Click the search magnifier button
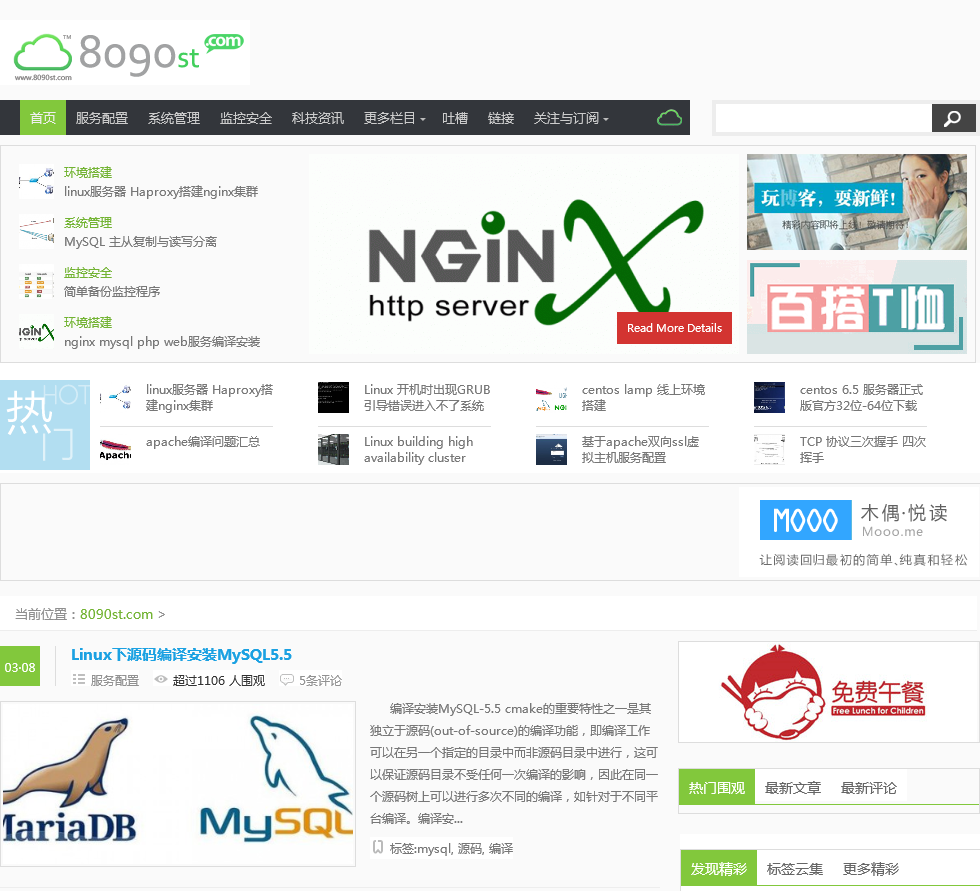This screenshot has width=980, height=891. coord(953,118)
